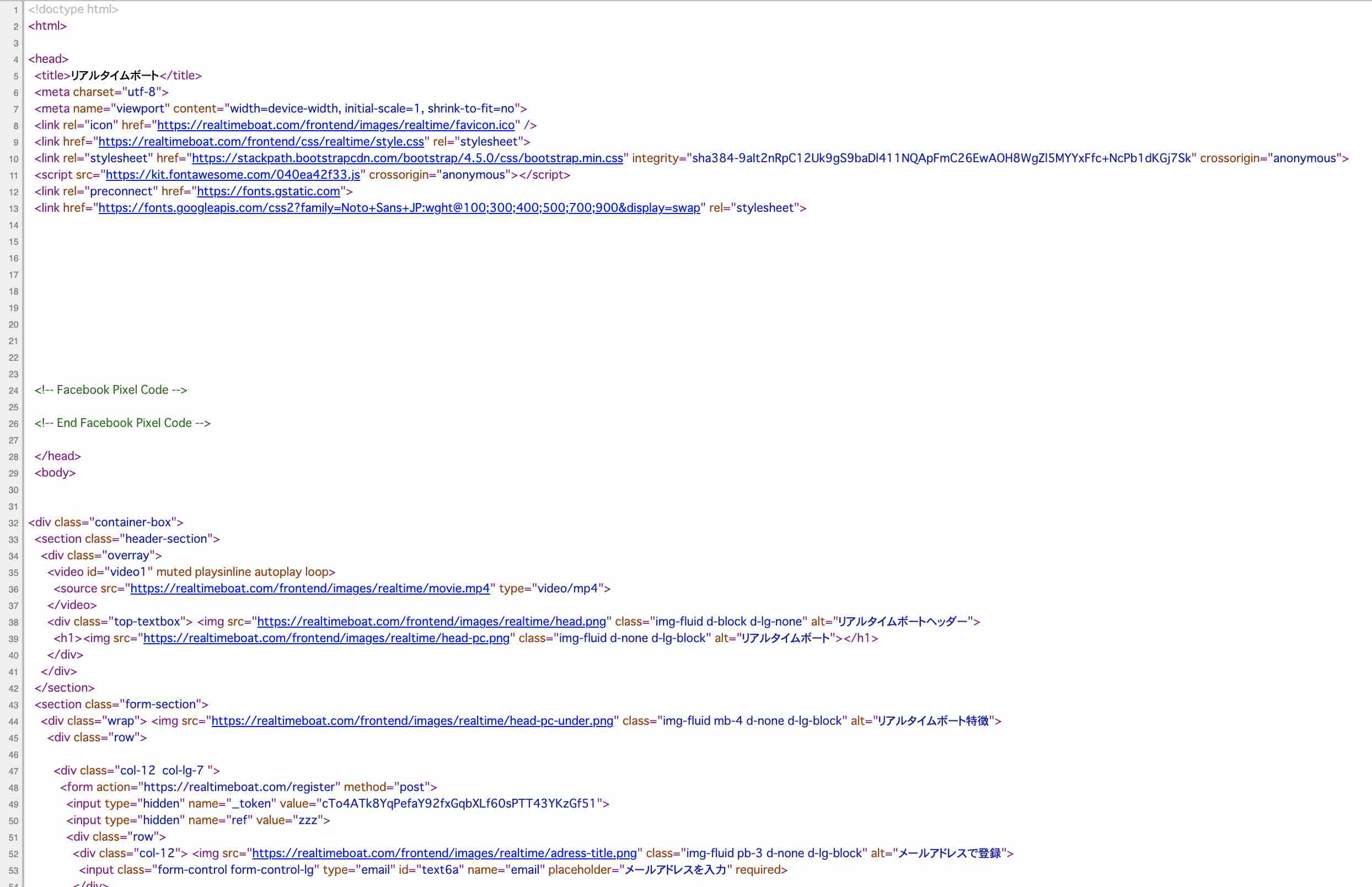Image resolution: width=1372 pixels, height=887 pixels.
Task: Click the top-textbox class text
Action: [147, 622]
